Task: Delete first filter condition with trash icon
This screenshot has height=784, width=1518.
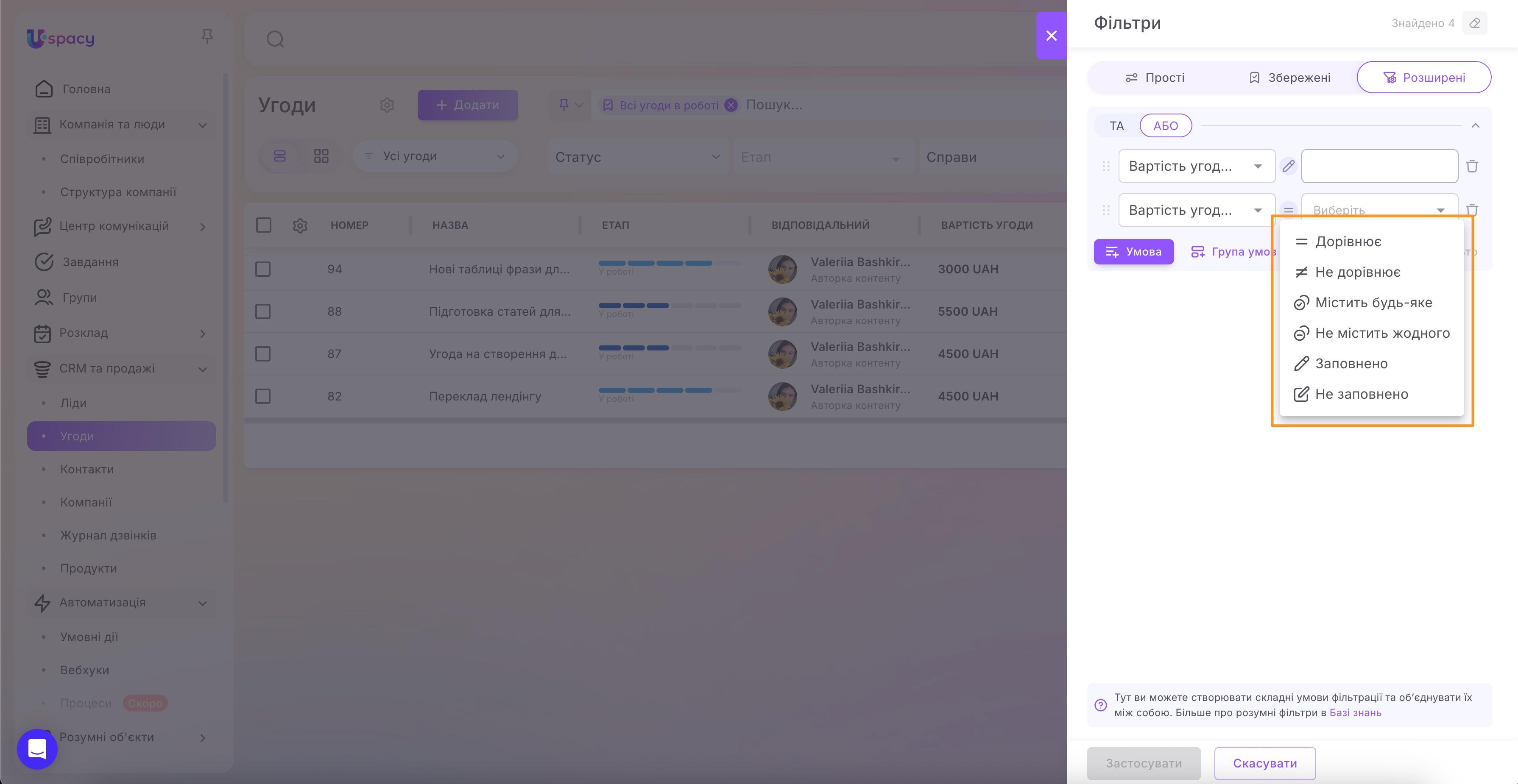Action: click(1472, 166)
